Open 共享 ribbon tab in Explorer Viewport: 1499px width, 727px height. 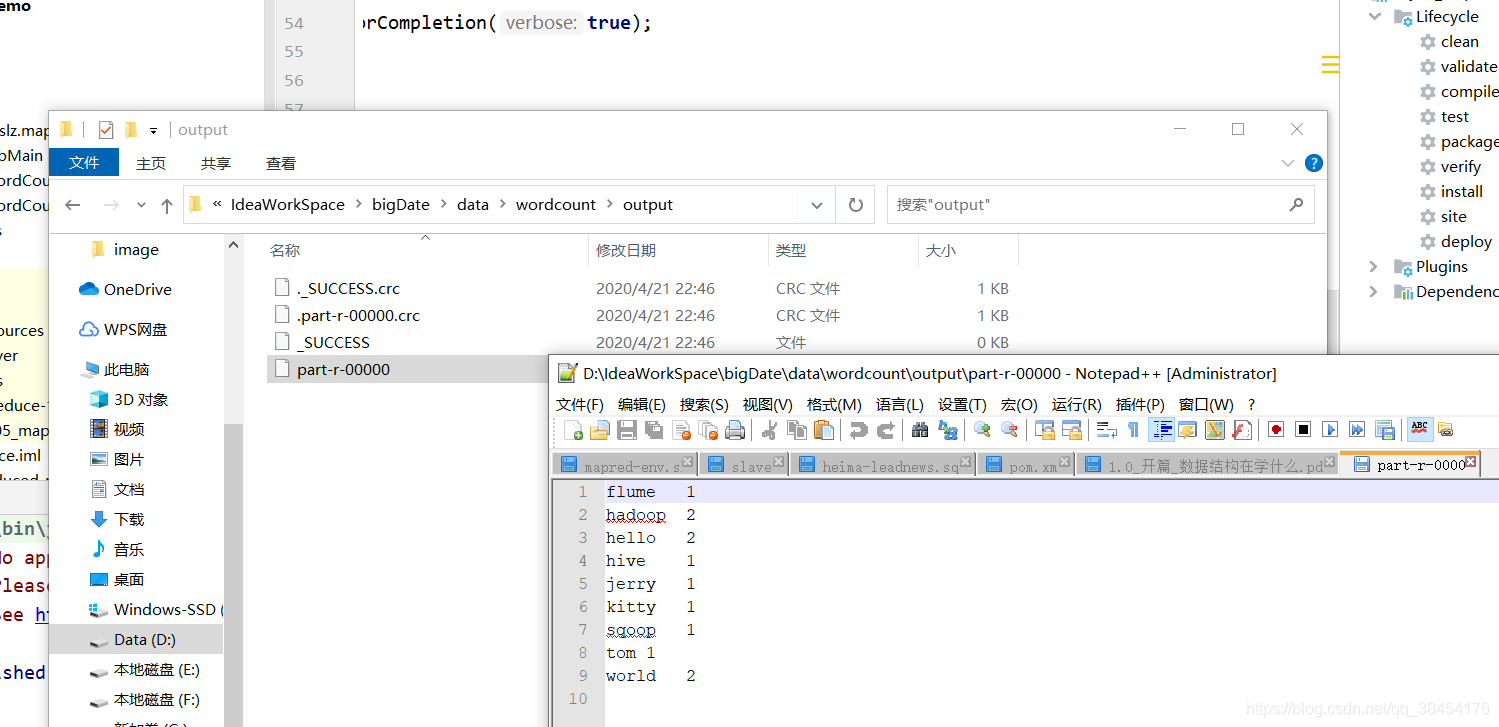tap(216, 163)
